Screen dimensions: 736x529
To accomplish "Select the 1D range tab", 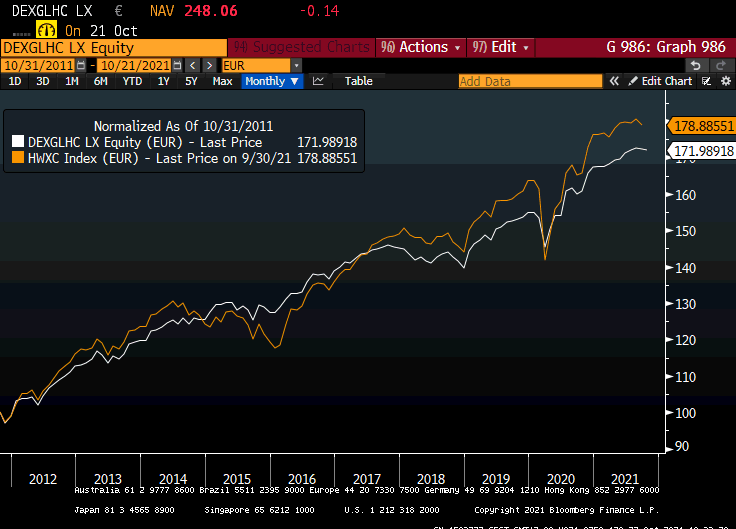I will click(x=15, y=81).
